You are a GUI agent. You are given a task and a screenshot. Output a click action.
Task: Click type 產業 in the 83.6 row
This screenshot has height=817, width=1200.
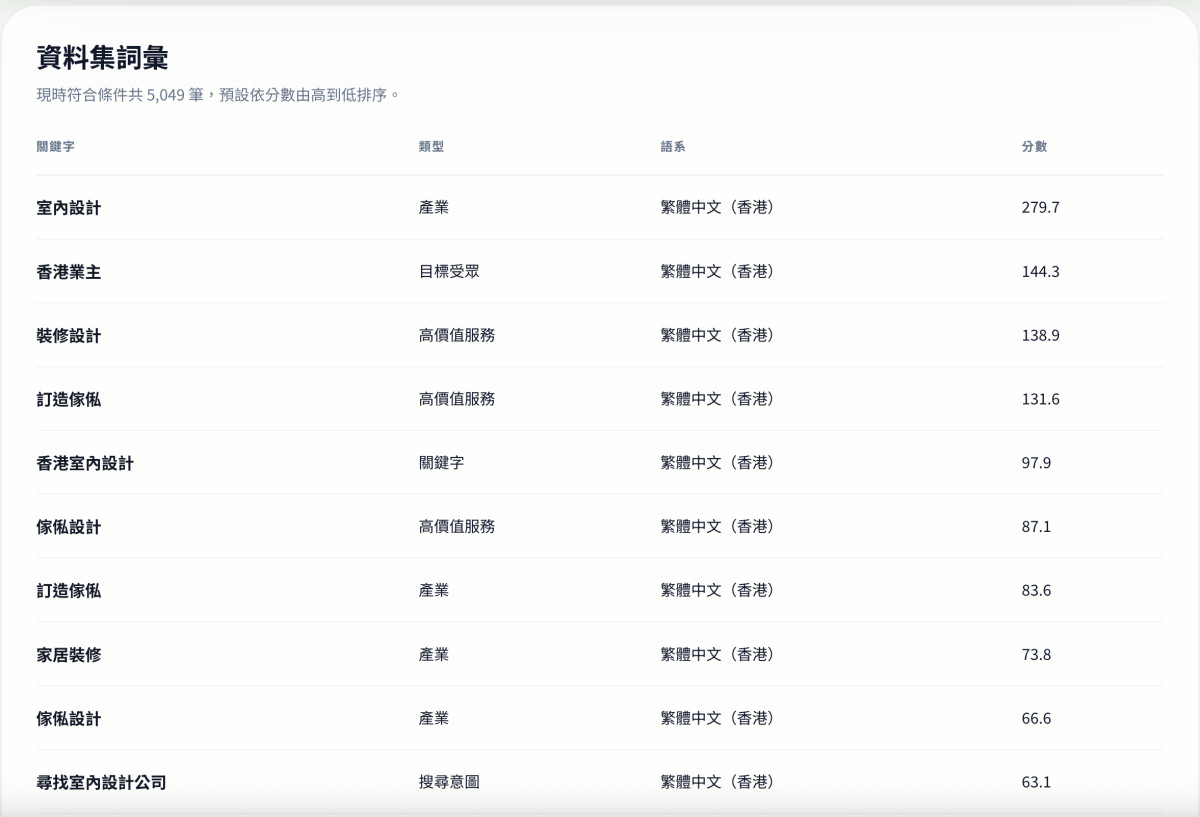434,590
